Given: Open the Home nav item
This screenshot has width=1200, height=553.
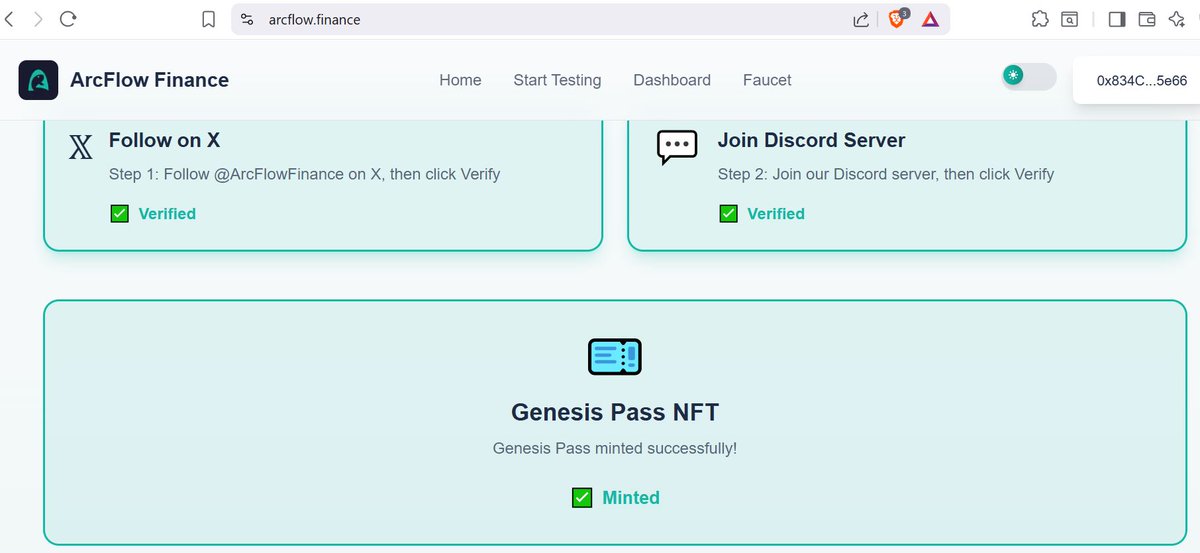Looking at the screenshot, I should pyautogui.click(x=460, y=80).
